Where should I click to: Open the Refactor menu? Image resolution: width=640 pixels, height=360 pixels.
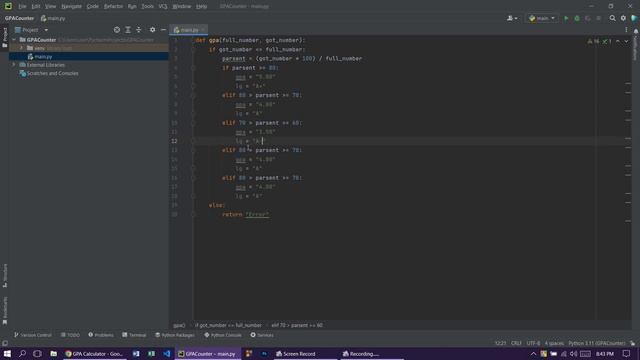(113, 7)
